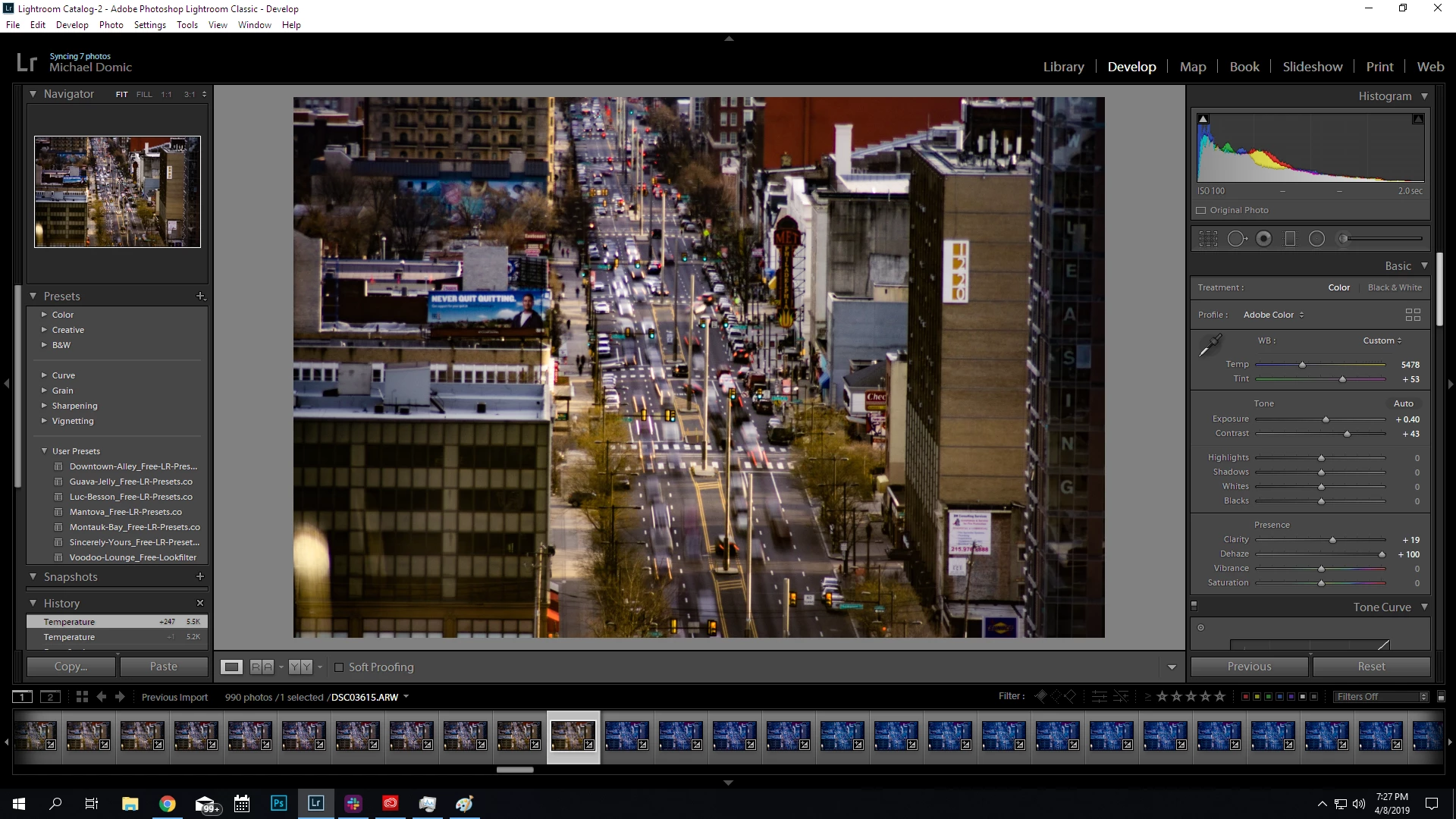Collapse the Histogram panel
The image size is (1456, 819).
point(1424,96)
